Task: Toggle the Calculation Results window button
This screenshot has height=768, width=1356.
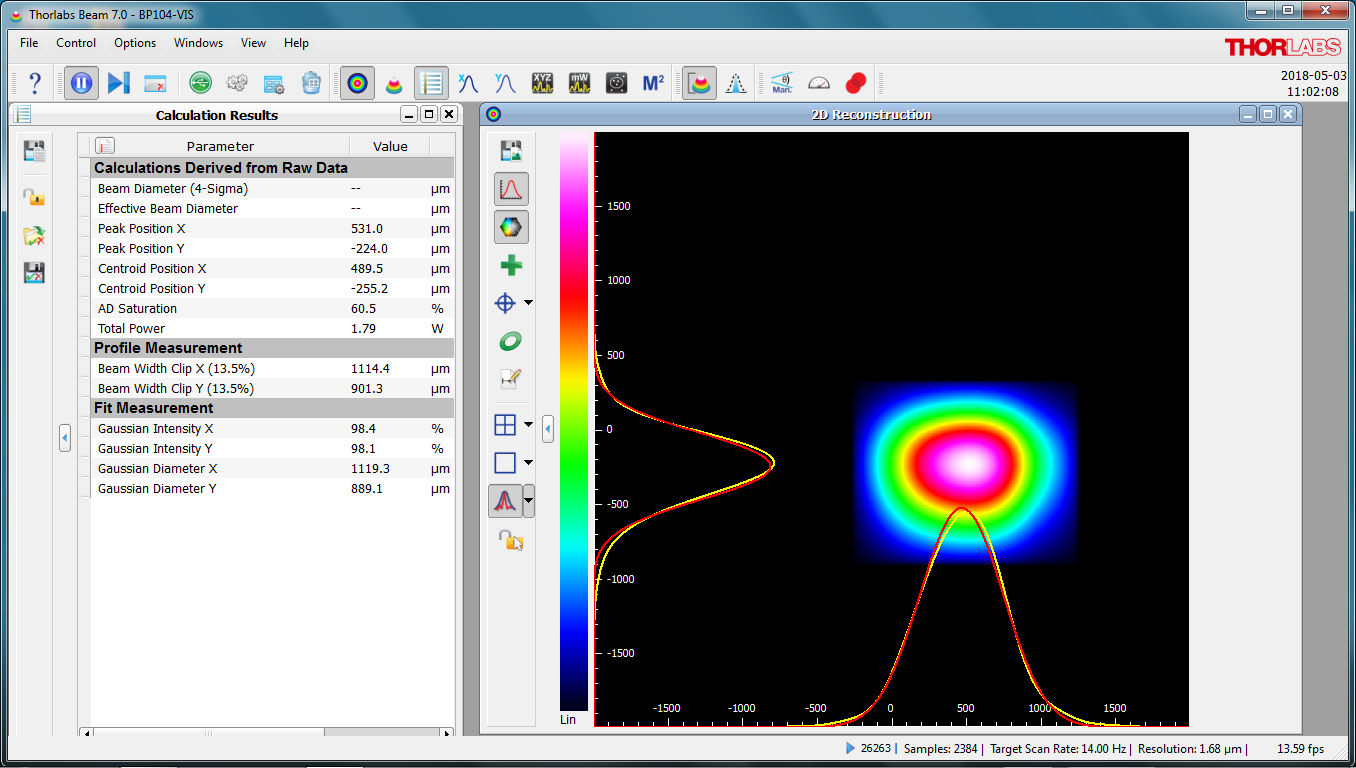Action: pyautogui.click(x=431, y=83)
